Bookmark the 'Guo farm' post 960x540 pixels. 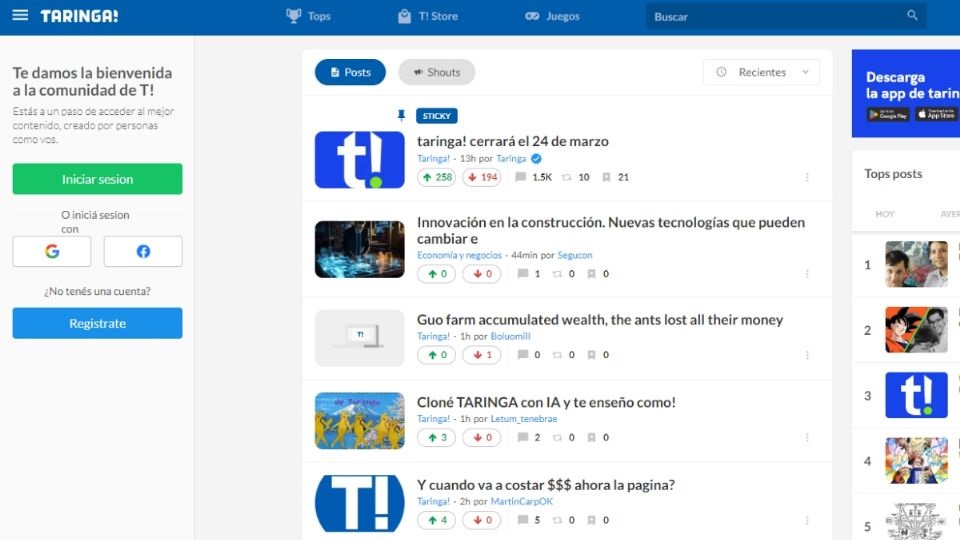(598, 354)
